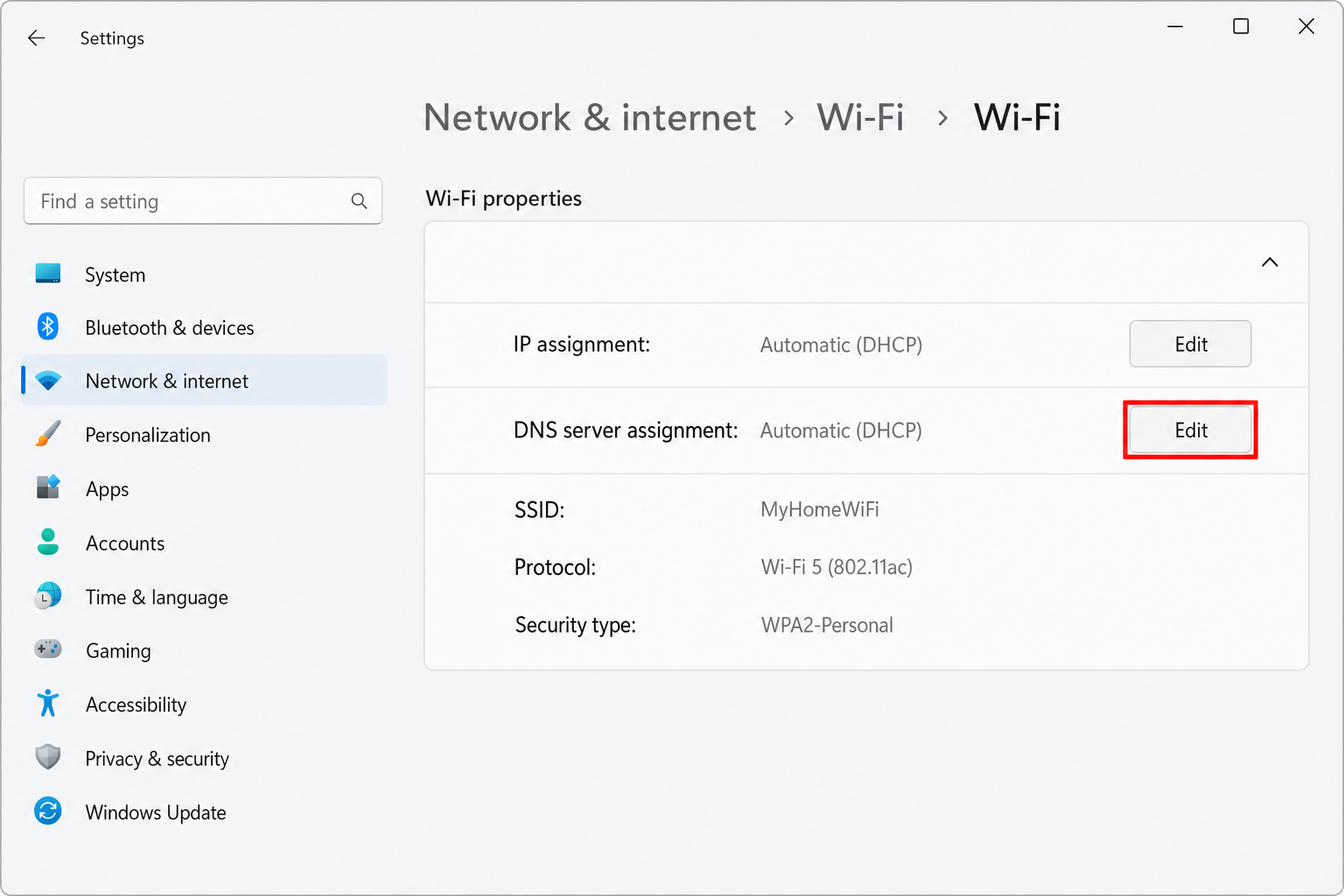Click Network & internet breadcrumb link
The width and height of the screenshot is (1344, 896).
pos(590,117)
